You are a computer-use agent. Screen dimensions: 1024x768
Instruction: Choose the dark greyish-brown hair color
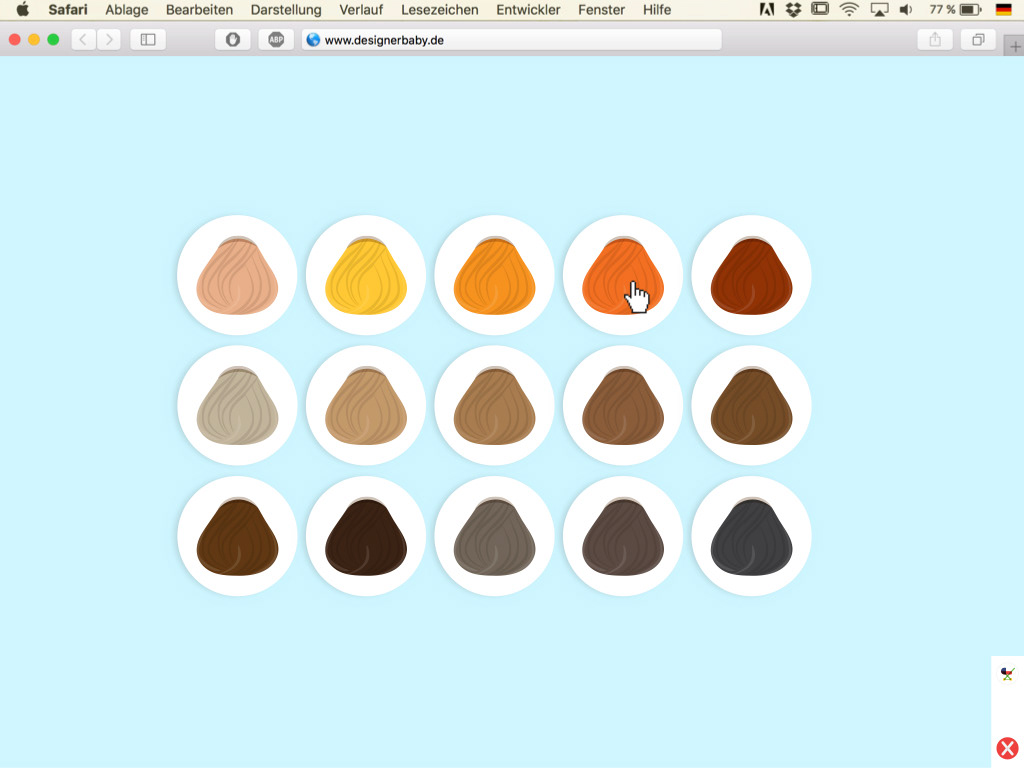pyautogui.click(x=623, y=536)
